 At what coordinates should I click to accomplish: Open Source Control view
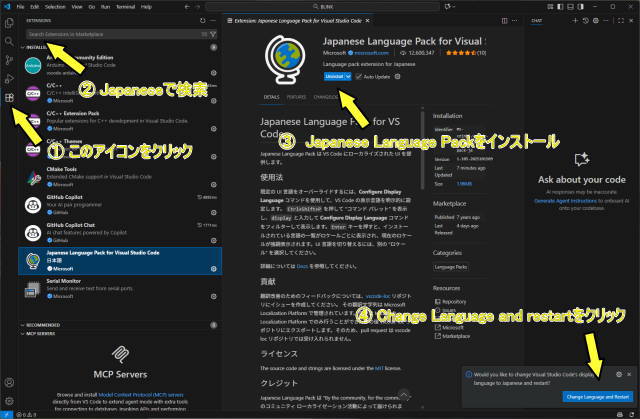point(9,61)
